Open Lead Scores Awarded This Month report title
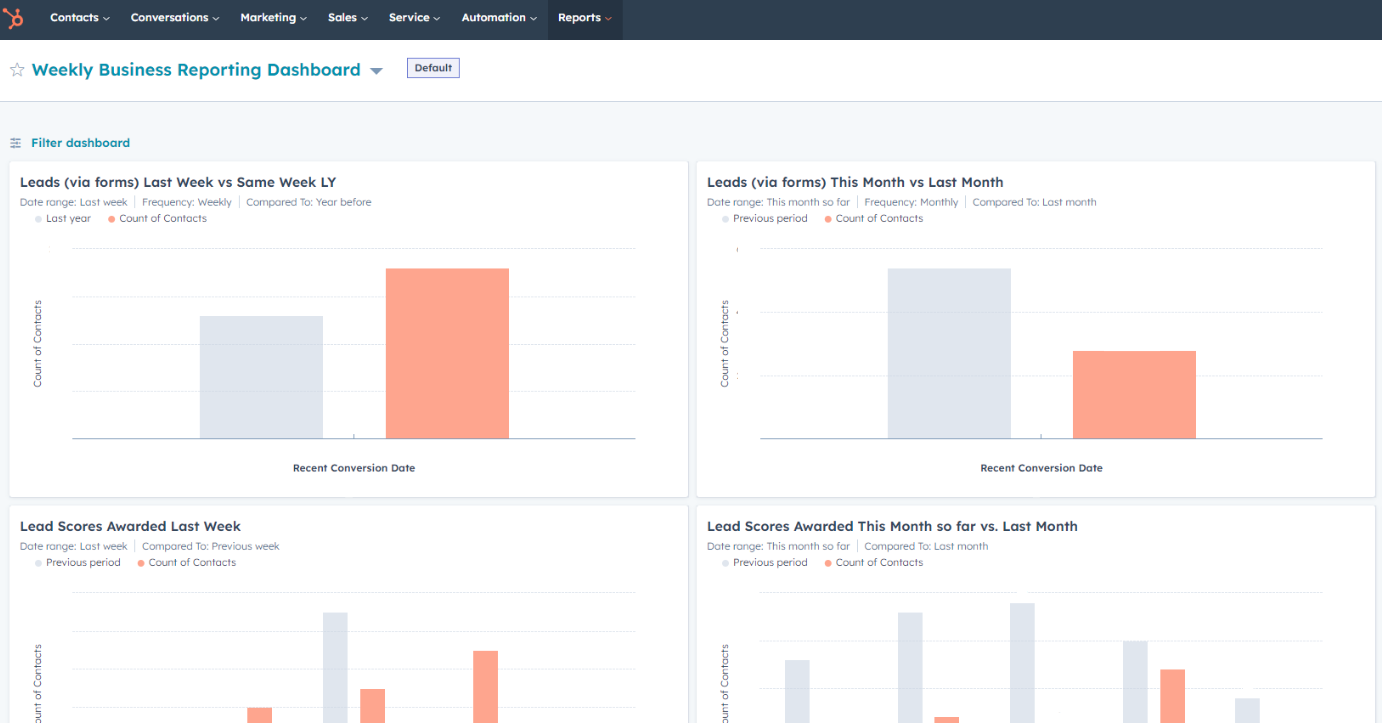The image size is (1382, 723). pyautogui.click(x=892, y=526)
